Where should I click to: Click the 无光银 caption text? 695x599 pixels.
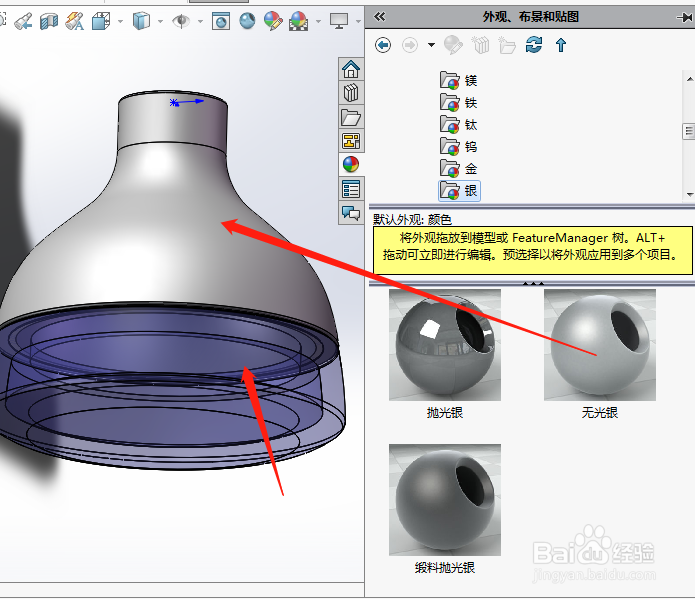pyautogui.click(x=600, y=413)
